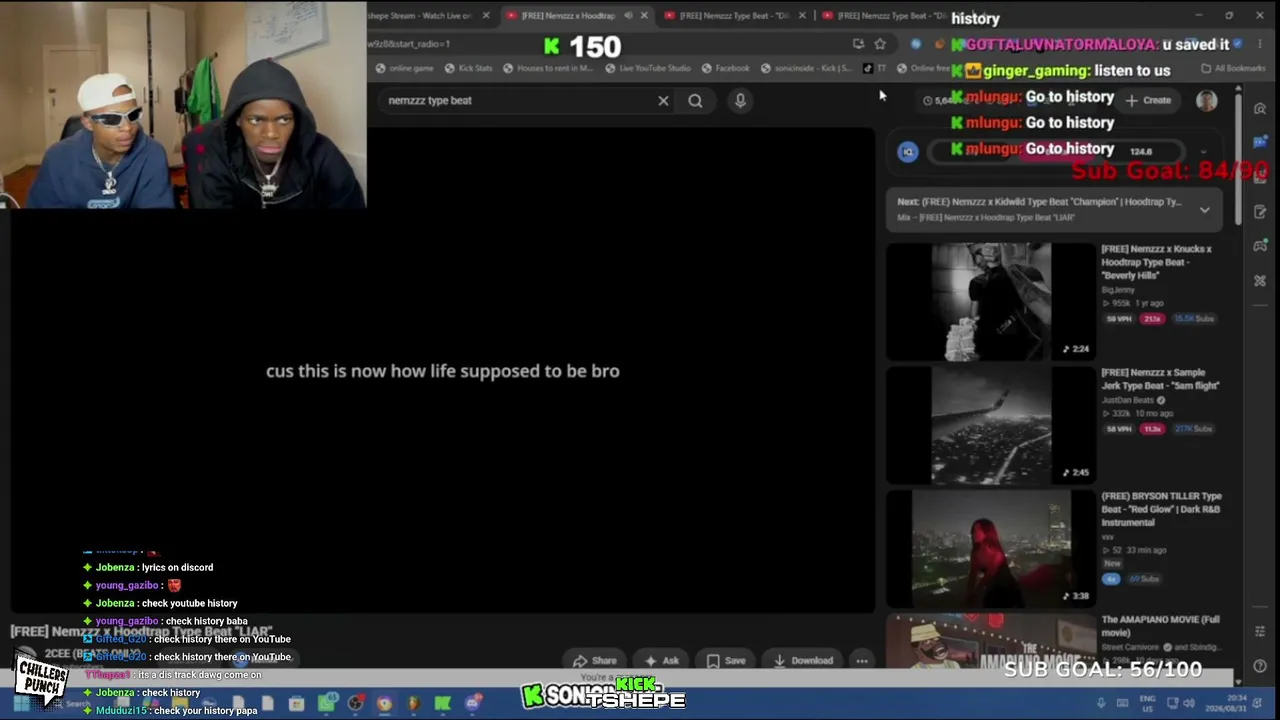This screenshot has width=1280, height=720.
Task: Open the All Bookmarks folder
Action: pos(1233,68)
